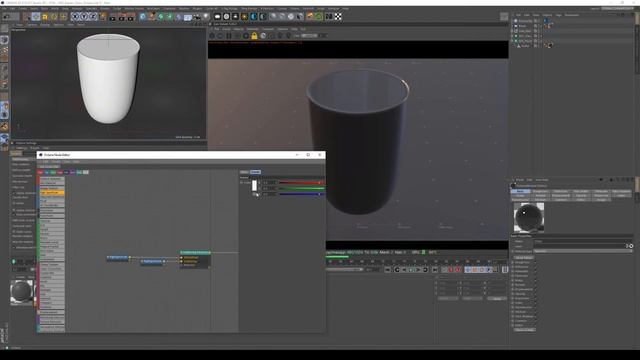The height and width of the screenshot is (360, 640).
Task: Adjust the red channel slider in Node Editor
Action: tap(301, 182)
